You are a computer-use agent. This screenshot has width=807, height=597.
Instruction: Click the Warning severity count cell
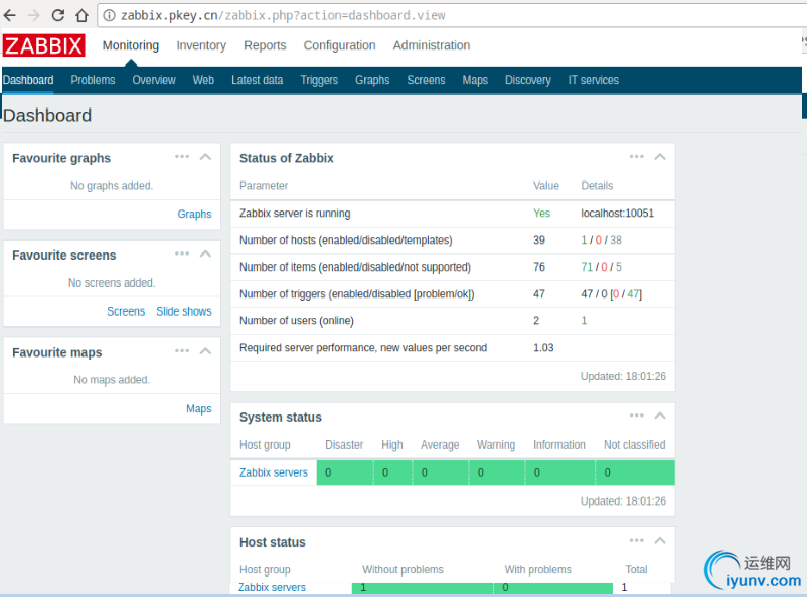pyautogui.click(x=497, y=472)
